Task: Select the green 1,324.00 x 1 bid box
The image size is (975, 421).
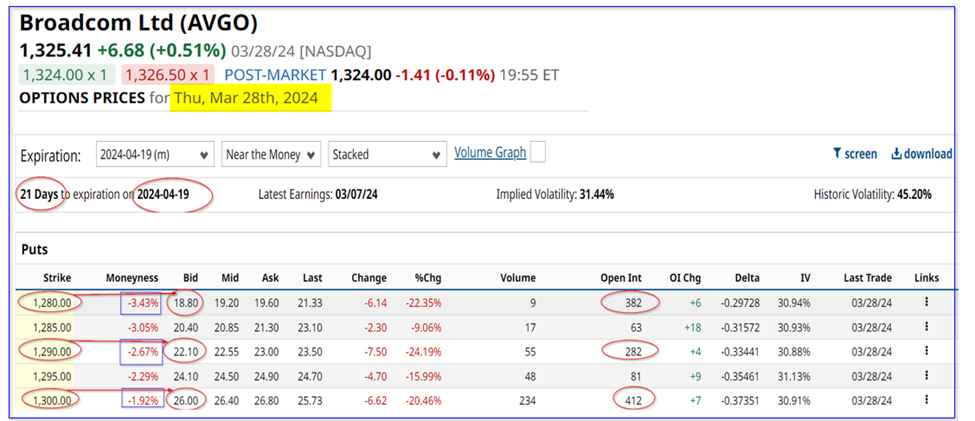Action: [66, 74]
